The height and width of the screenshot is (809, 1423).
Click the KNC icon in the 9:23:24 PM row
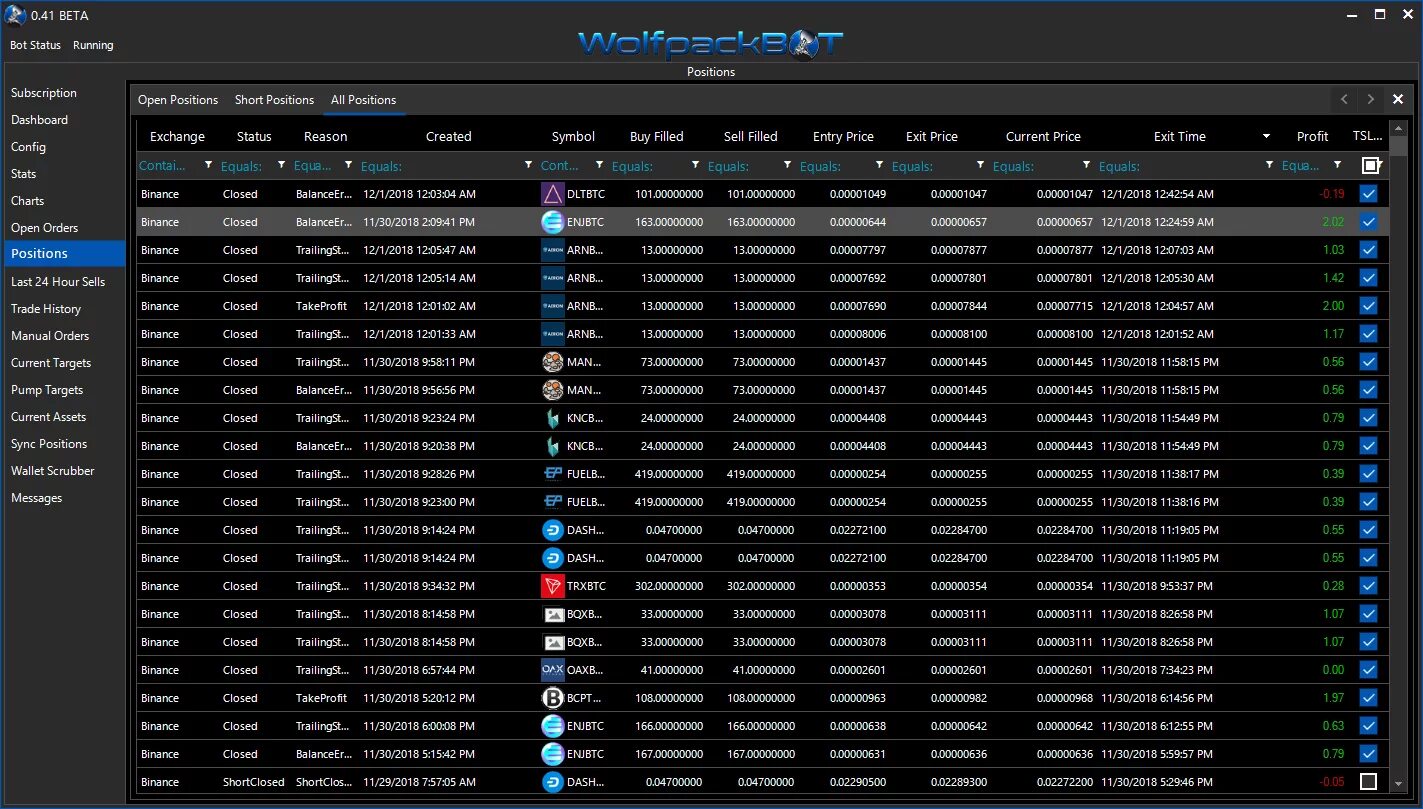(x=553, y=418)
